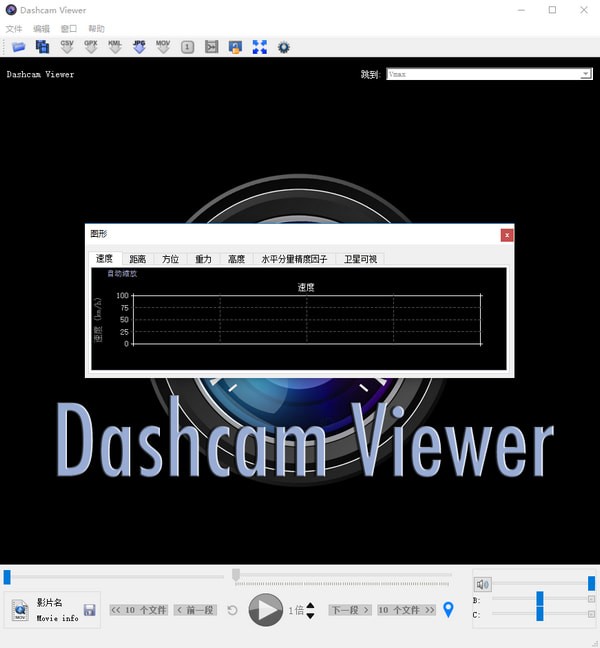
Task: Export track with the GPX icon
Action: click(91, 47)
